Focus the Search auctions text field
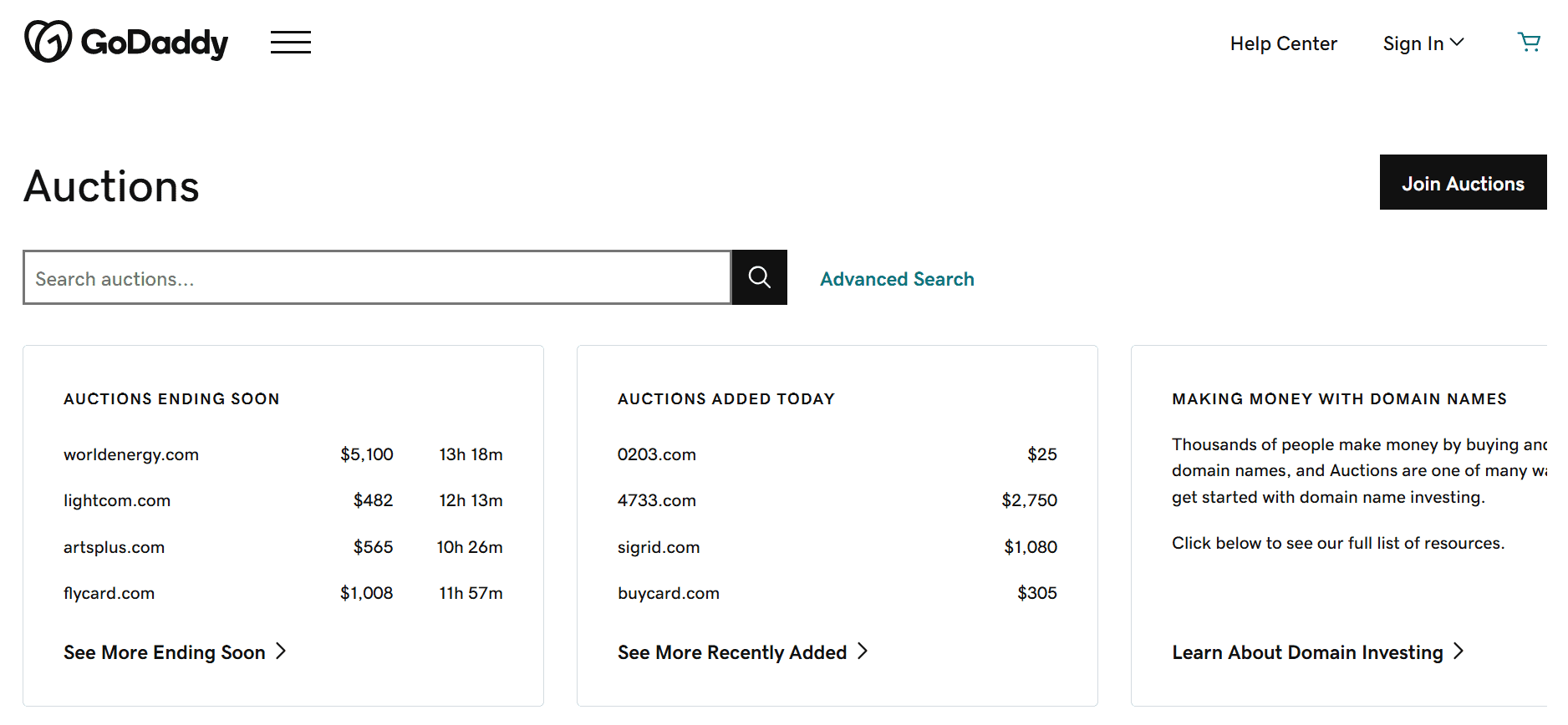 tap(377, 278)
